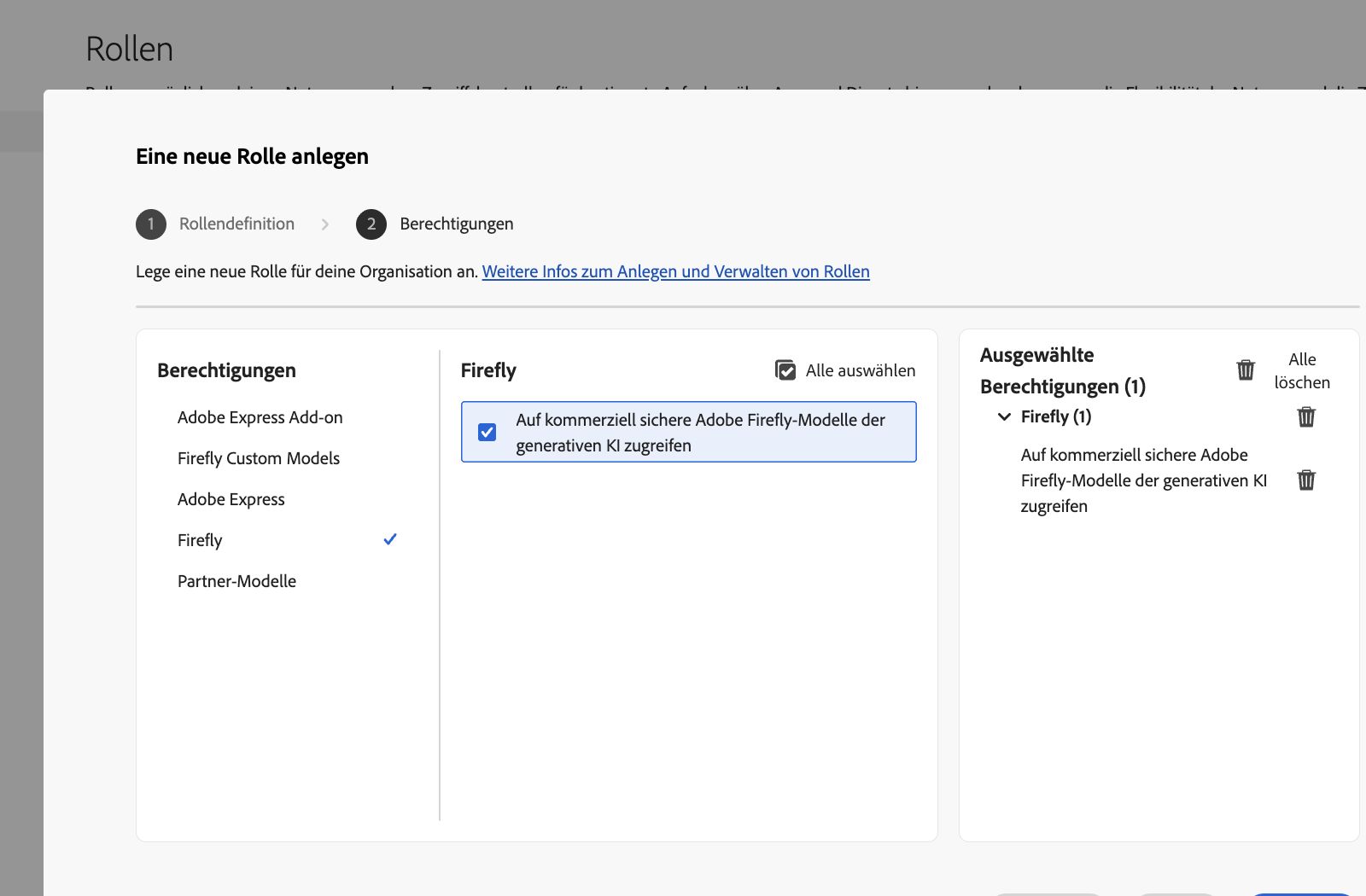Viewport: 1366px width, 896px height.
Task: Remove the Firefly permission entry with its trash icon
Action: [1307, 480]
